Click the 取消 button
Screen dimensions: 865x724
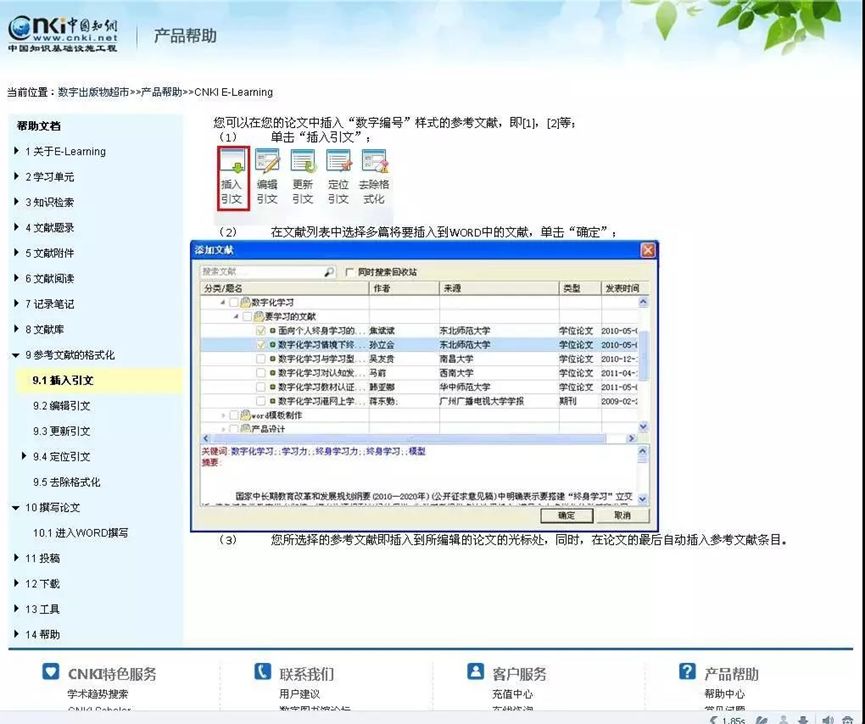[x=622, y=515]
